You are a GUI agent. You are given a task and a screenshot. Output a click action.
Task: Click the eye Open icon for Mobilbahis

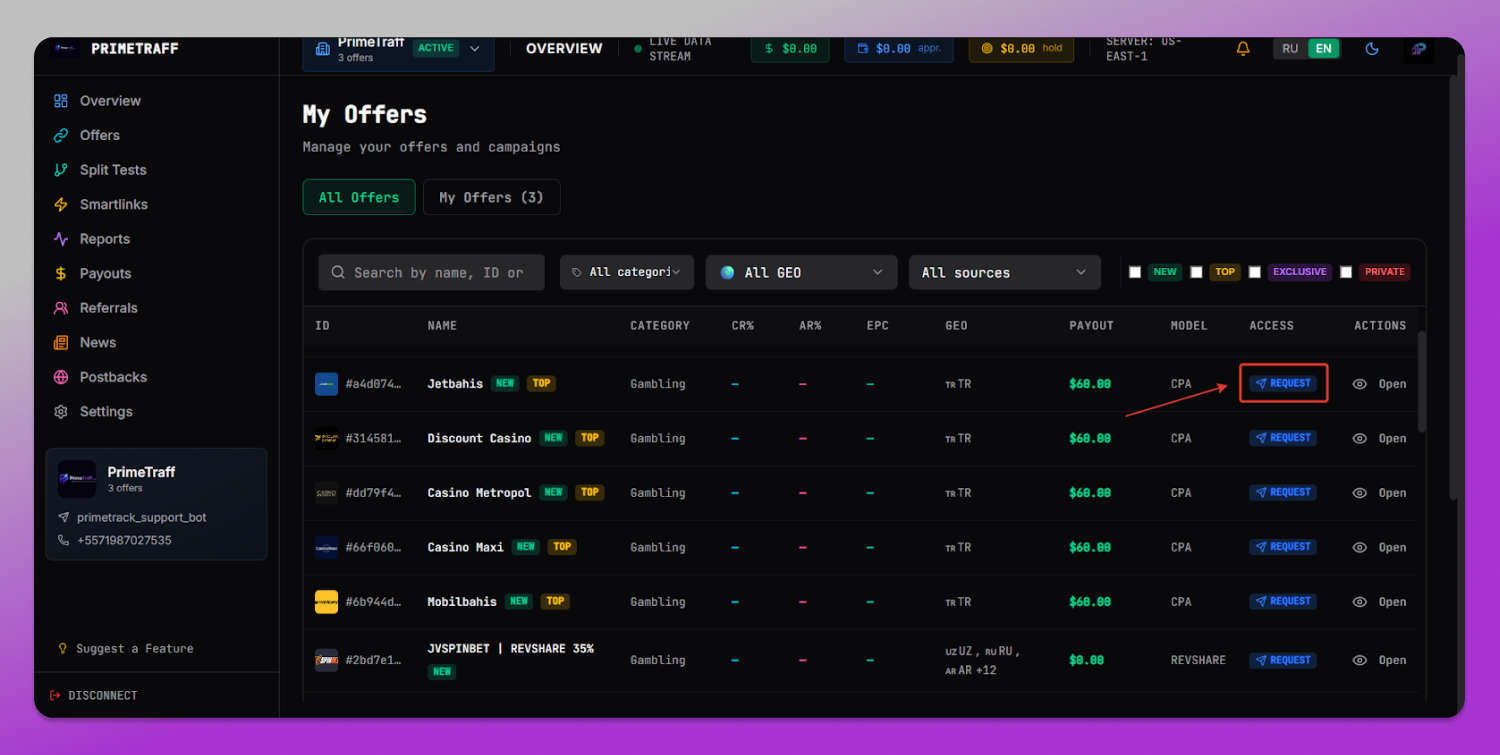click(x=1359, y=602)
